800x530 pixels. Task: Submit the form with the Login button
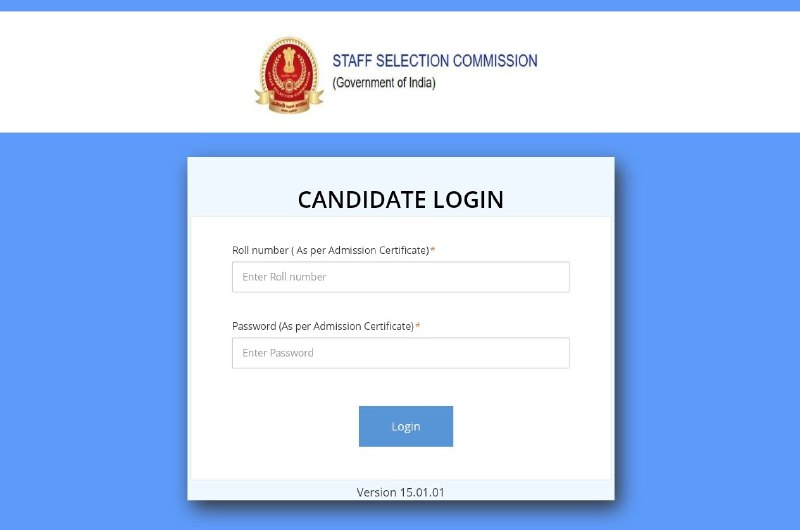point(406,426)
